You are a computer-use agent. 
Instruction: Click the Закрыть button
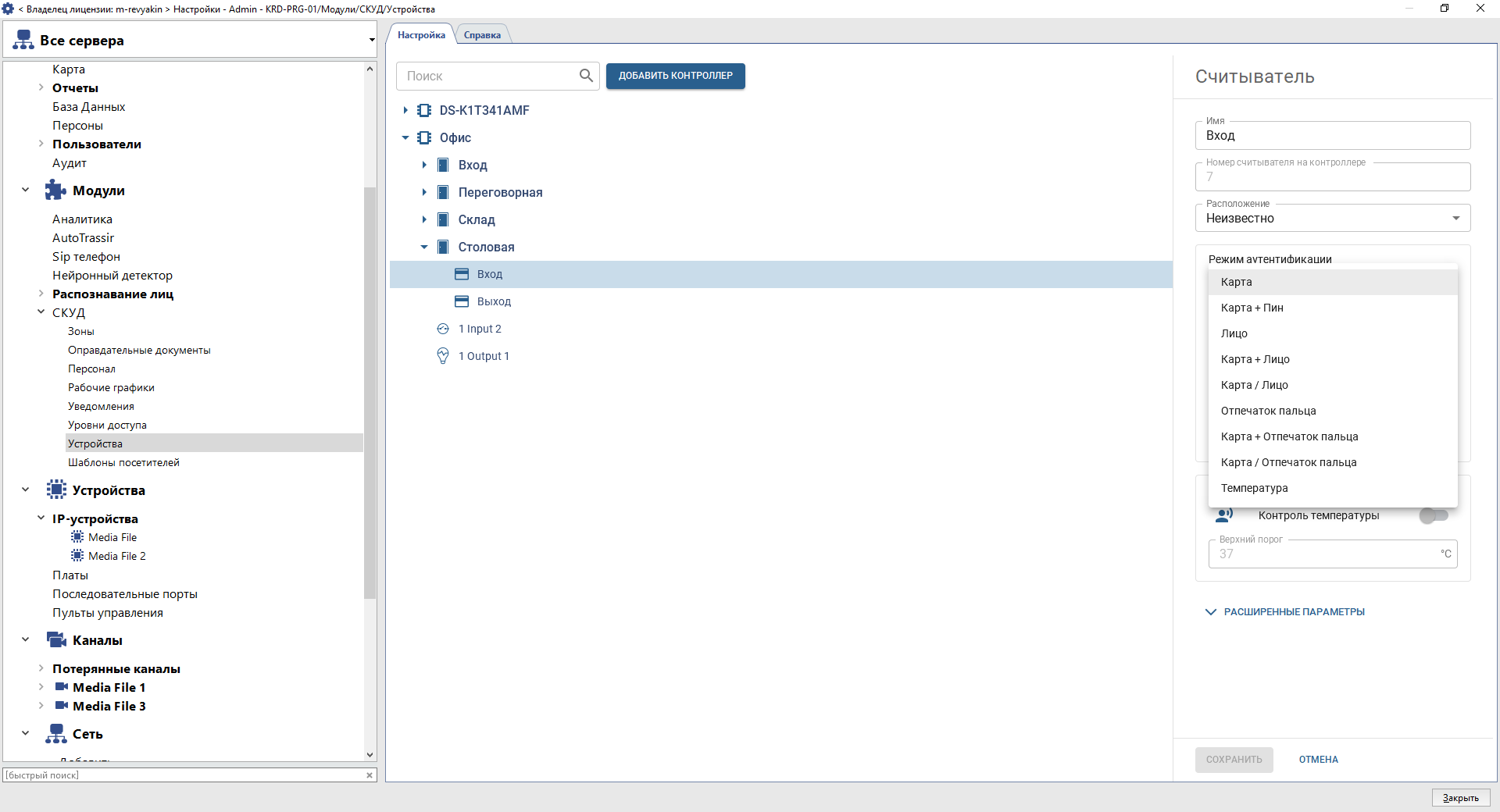[x=1461, y=798]
